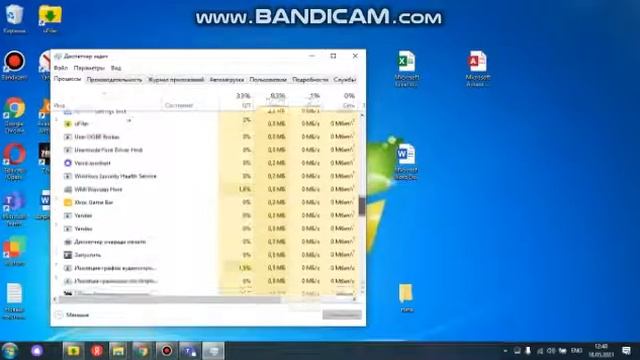Click the vertical scrollbar up arrow
Image resolution: width=640 pixels, height=360 pixels.
coord(362,116)
